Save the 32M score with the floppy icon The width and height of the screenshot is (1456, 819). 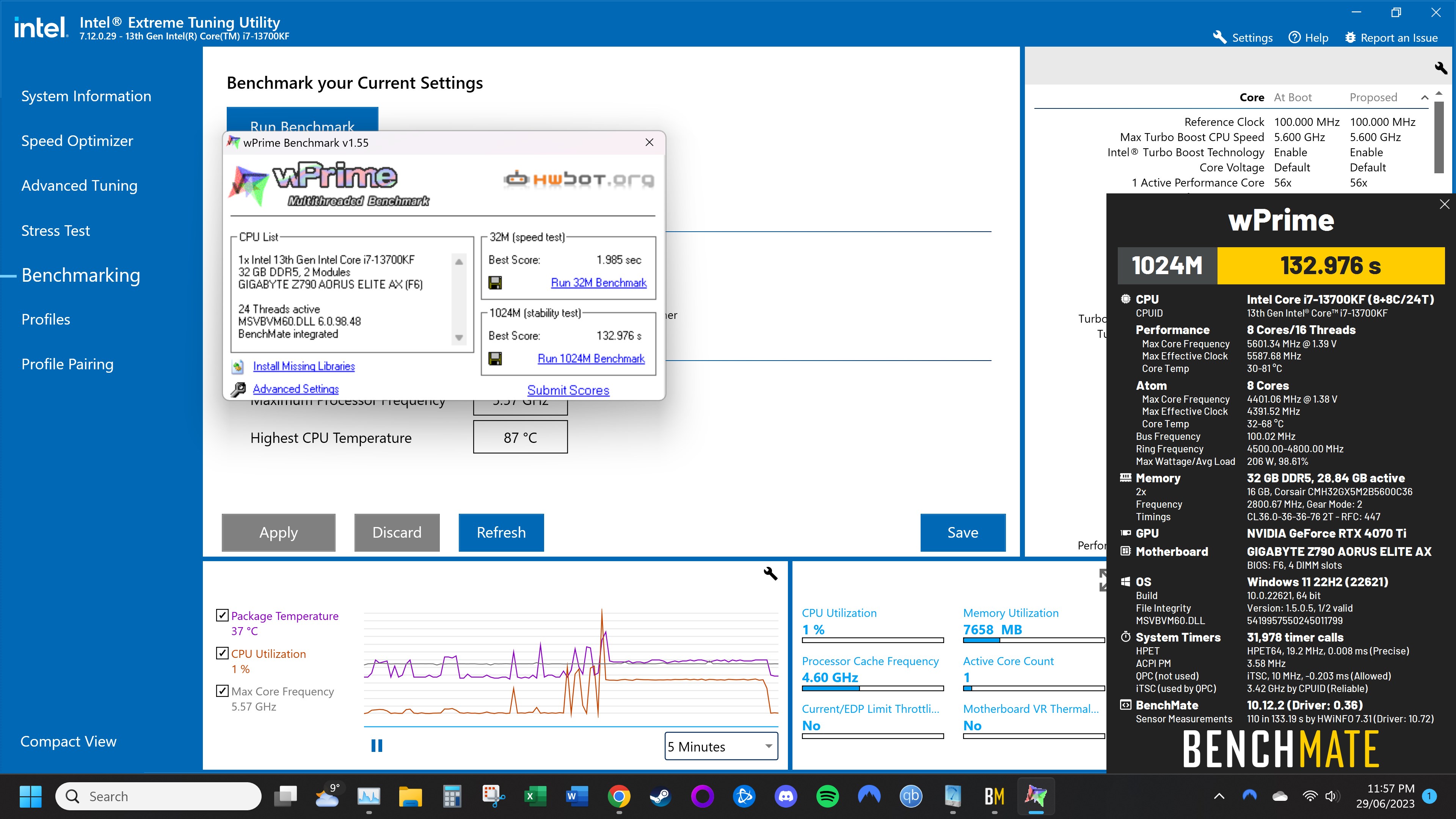pos(495,282)
